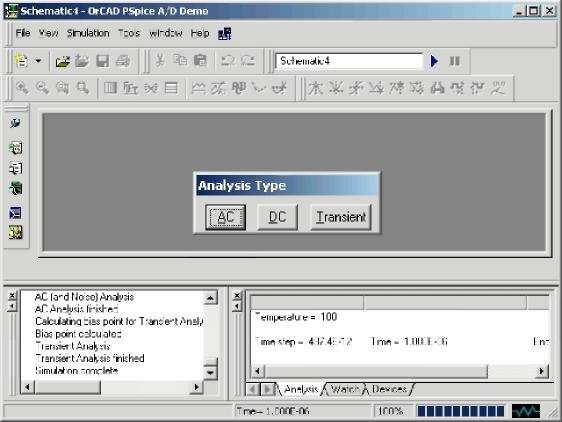
Task: Click the output log horizontal scroll right arrow
Action: 196,387
